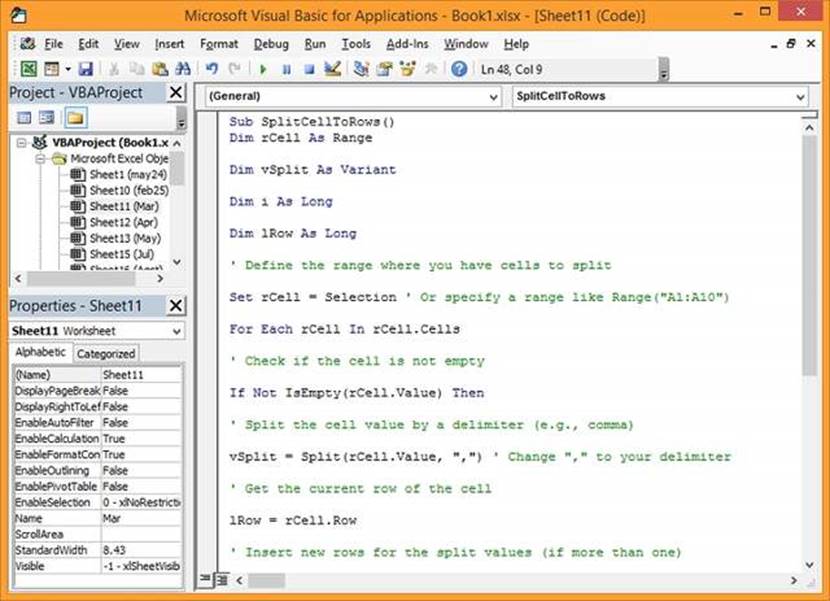This screenshot has width=830, height=601.
Task: Click the Visible property value -1 - xlSheetVisible
Action: (x=141, y=566)
